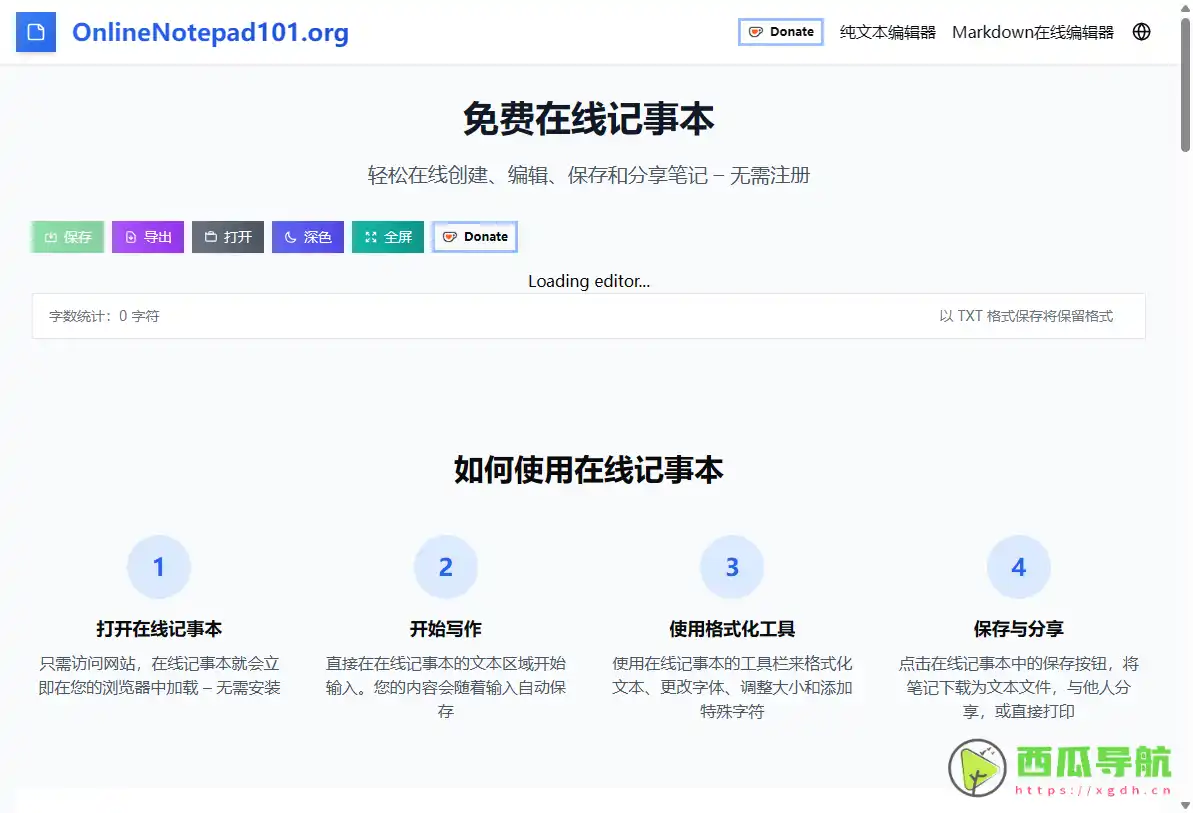Click the 字数统计: 0 字符 status

(104, 316)
